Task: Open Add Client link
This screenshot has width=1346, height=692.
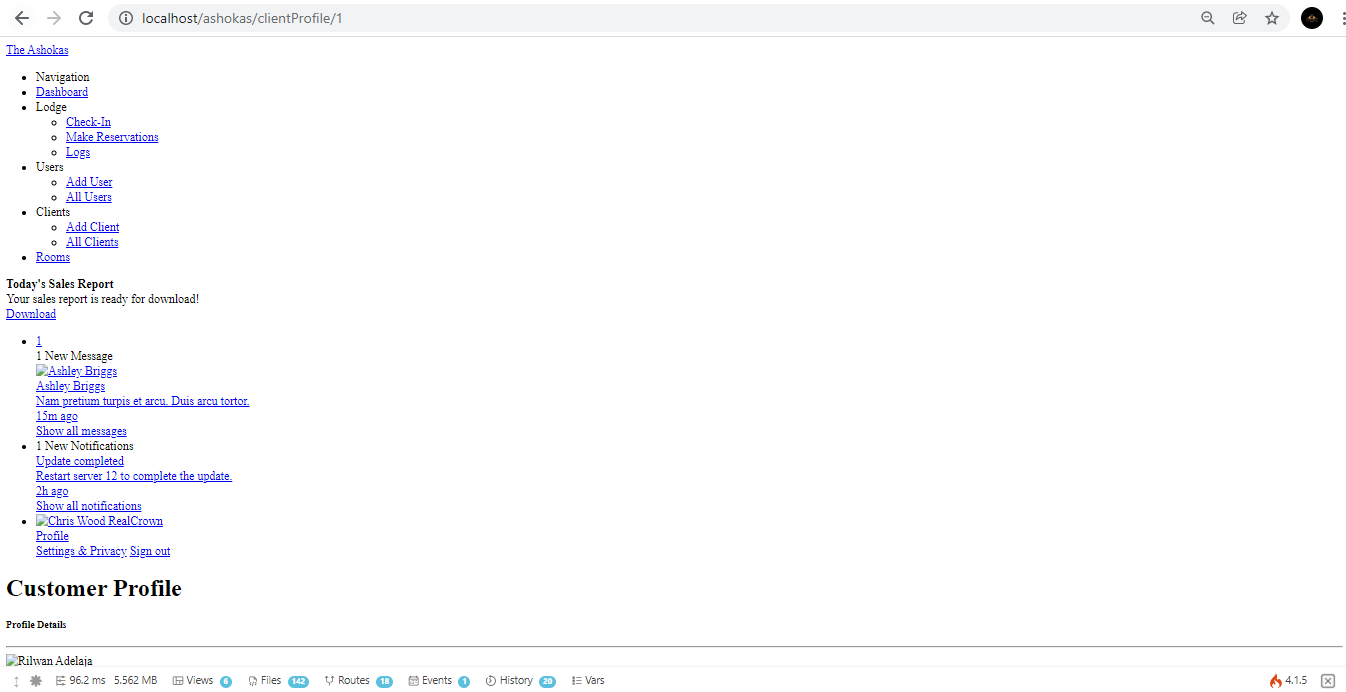Action: [x=92, y=227]
